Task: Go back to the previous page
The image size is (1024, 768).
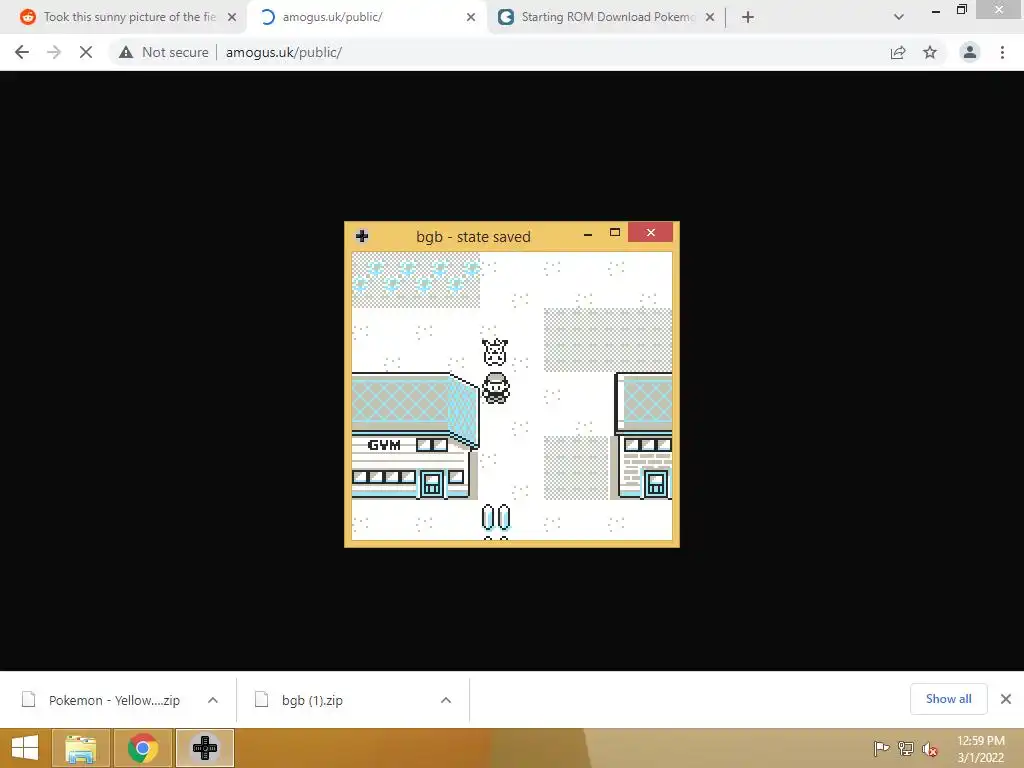Action: point(22,52)
